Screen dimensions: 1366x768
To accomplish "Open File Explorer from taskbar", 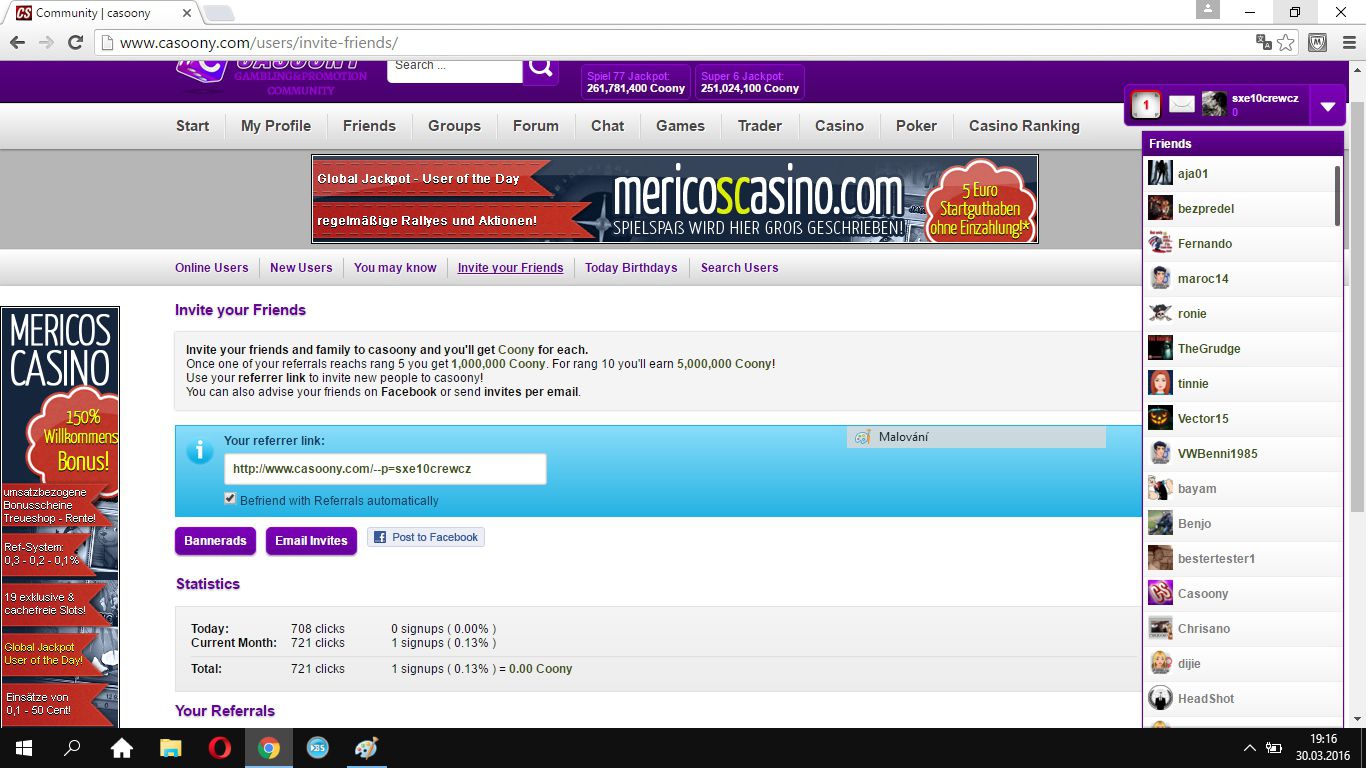I will pyautogui.click(x=170, y=748).
